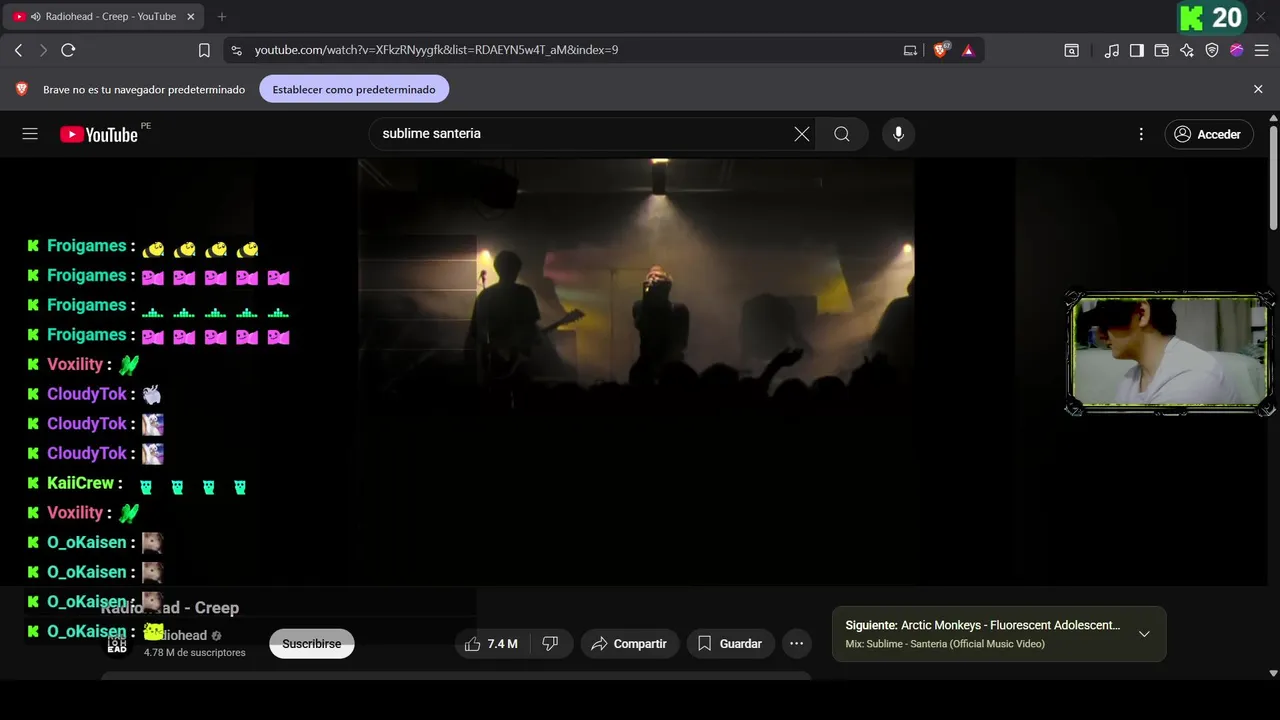Open the Brave Wallet icon

pyautogui.click(x=1161, y=50)
